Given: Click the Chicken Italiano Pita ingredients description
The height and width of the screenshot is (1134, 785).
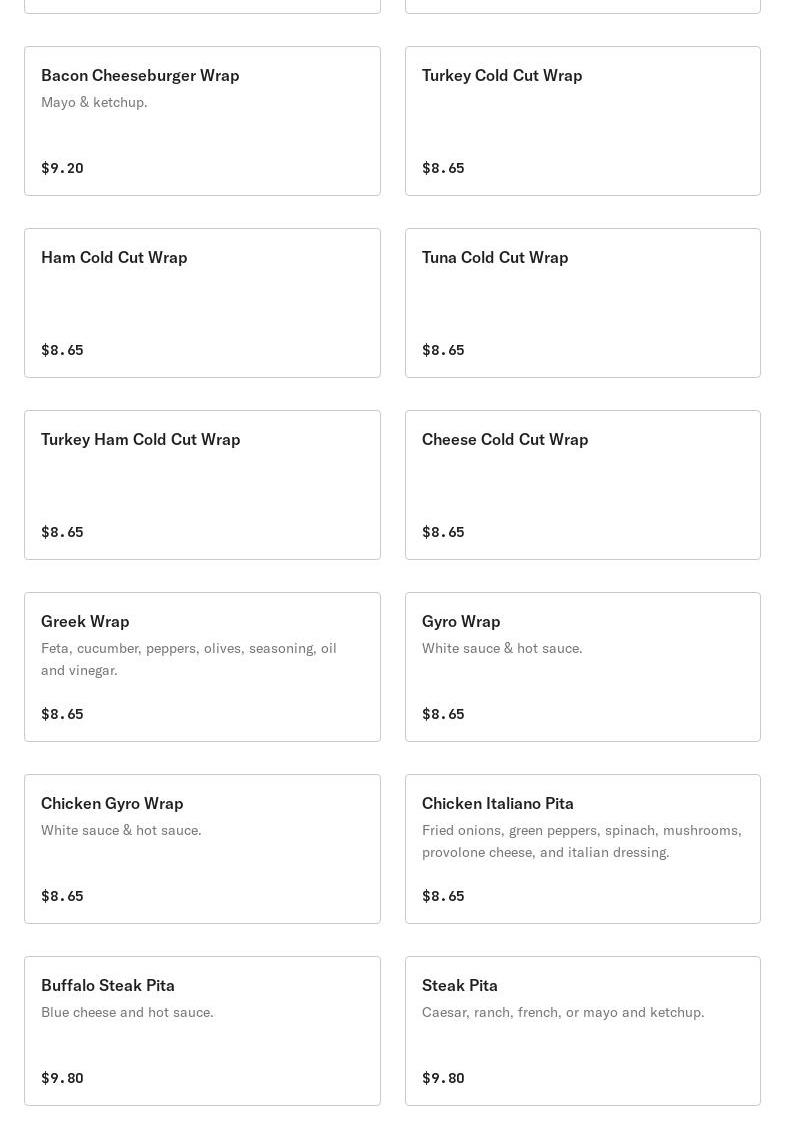Looking at the screenshot, I should pos(581,841).
